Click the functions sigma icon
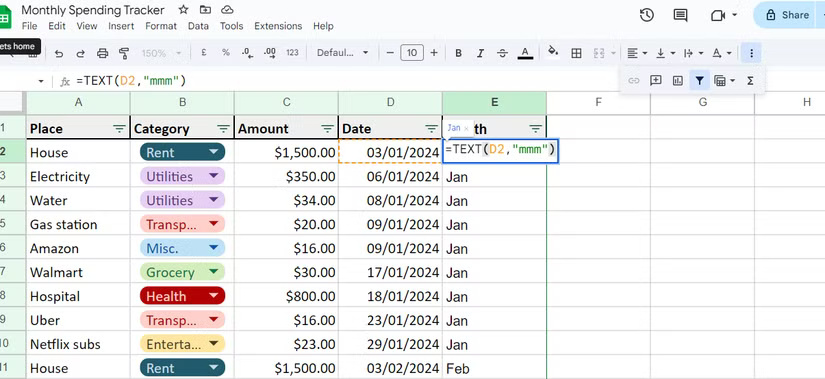 [750, 81]
